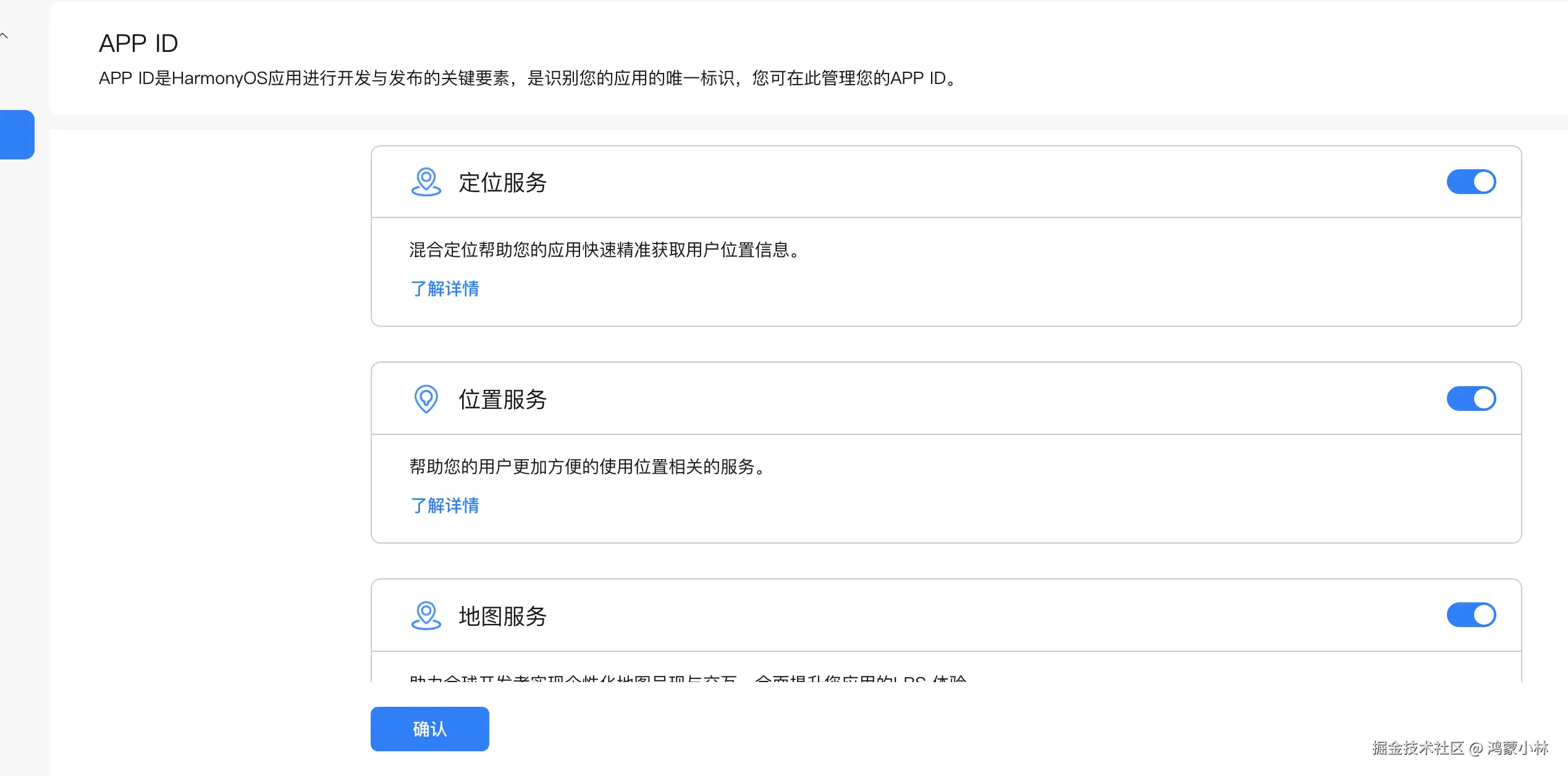
Task: Click the pin icon beside 定位服务 title
Action: coord(426,182)
